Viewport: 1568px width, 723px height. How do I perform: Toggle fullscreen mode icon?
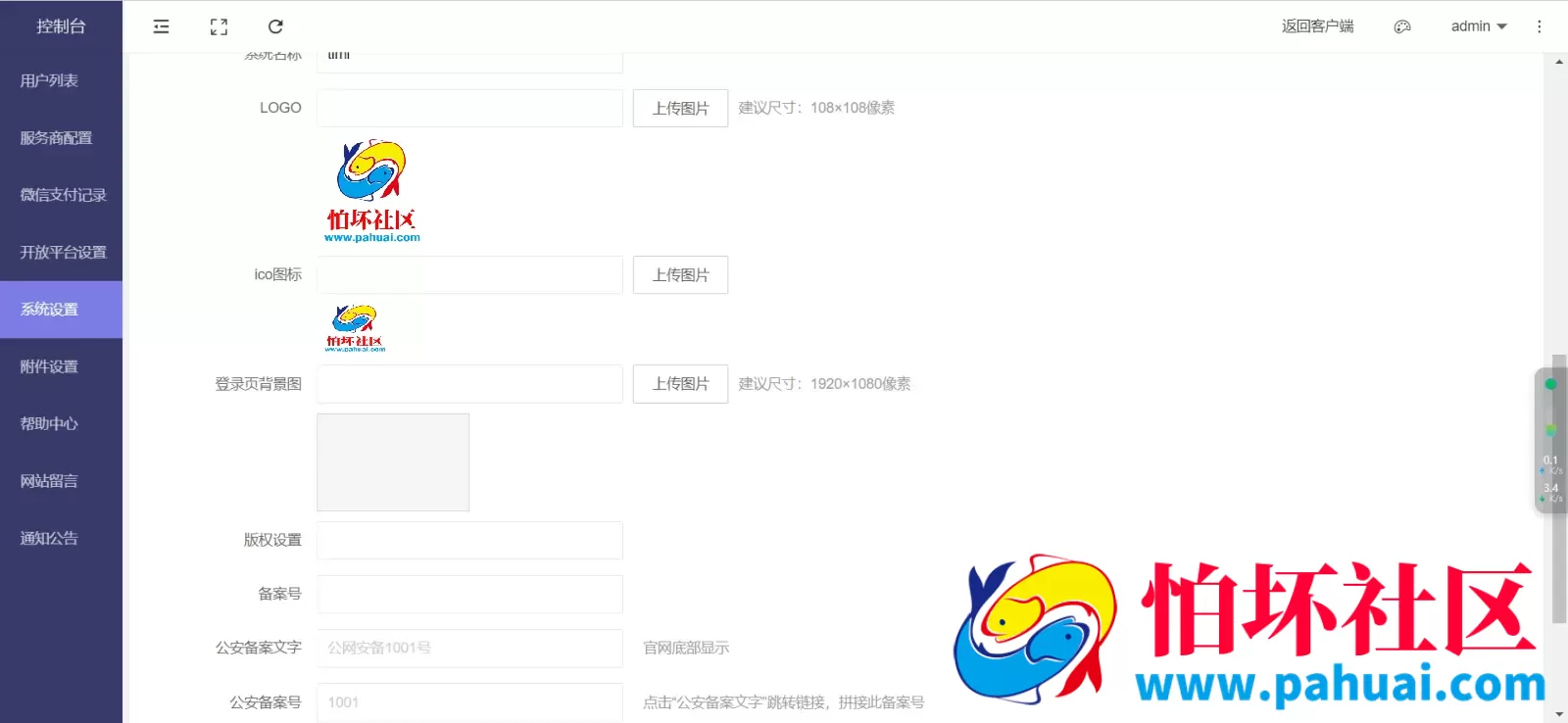(219, 26)
